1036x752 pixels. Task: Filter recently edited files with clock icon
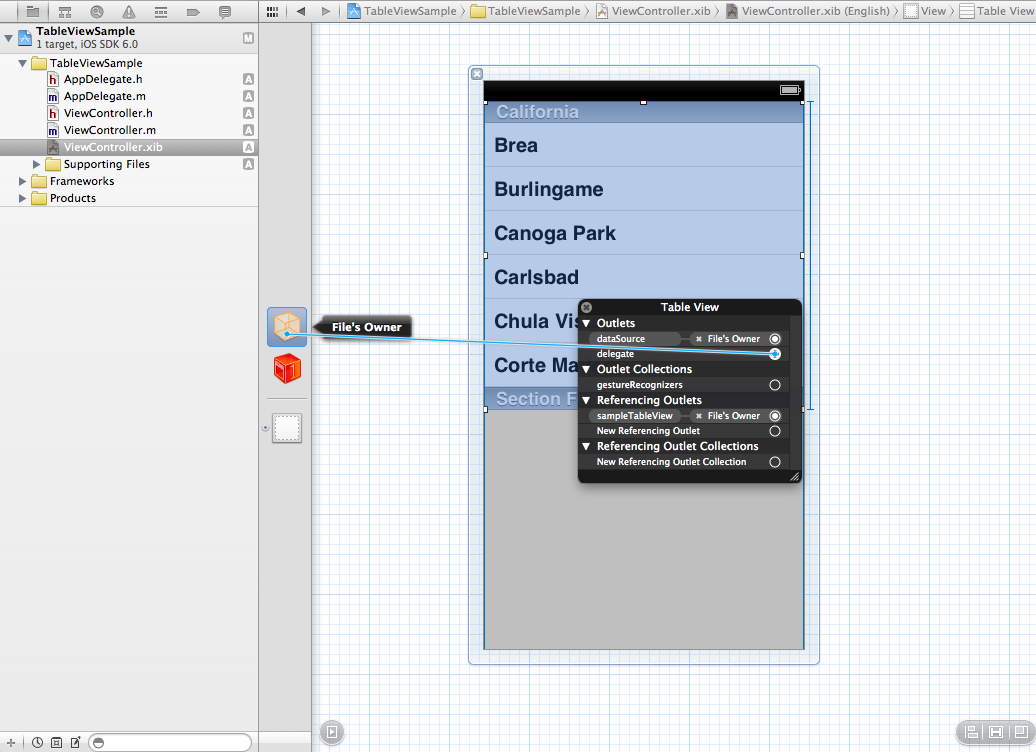point(38,743)
